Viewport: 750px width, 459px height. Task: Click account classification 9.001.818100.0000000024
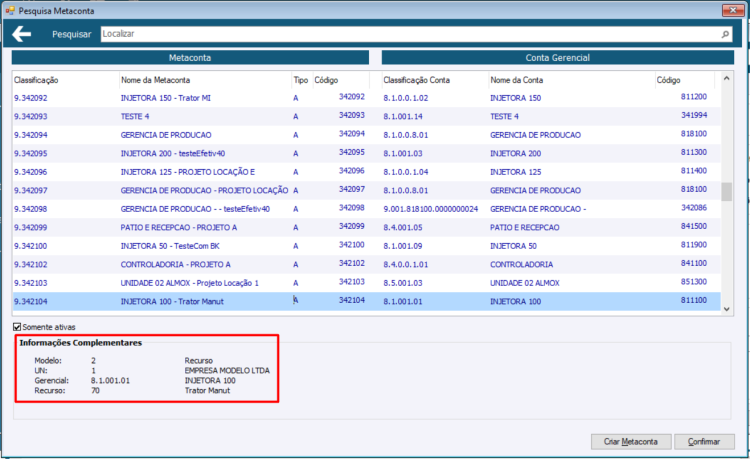[430, 209]
